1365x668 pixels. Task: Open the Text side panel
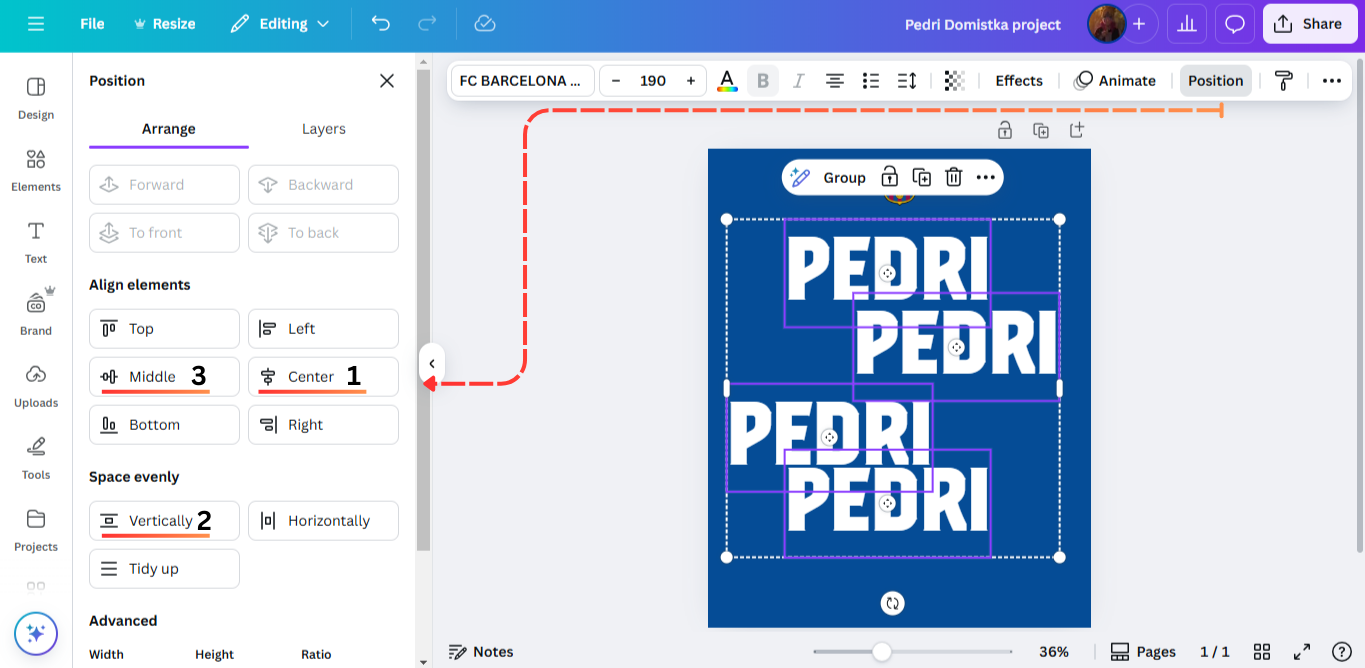coord(36,242)
